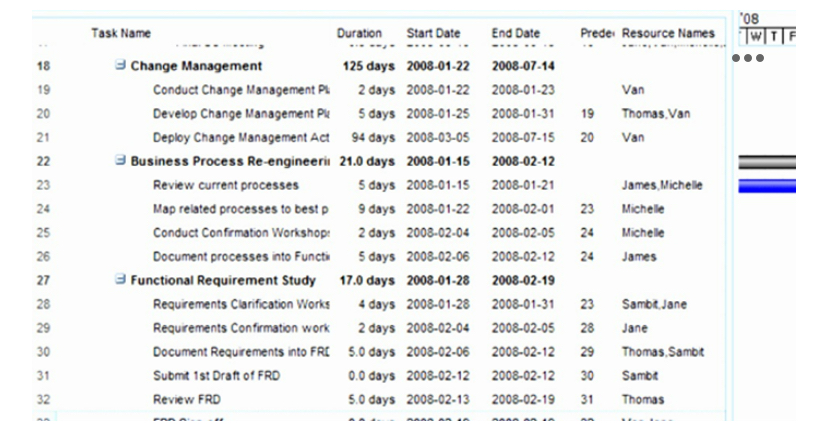Select task Requirements Confirmation work
This screenshot has height=431, width=828.
tap(241, 328)
